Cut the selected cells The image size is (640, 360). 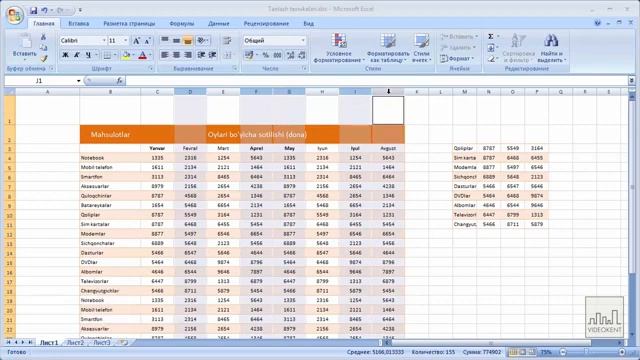pyautogui.click(x=43, y=37)
